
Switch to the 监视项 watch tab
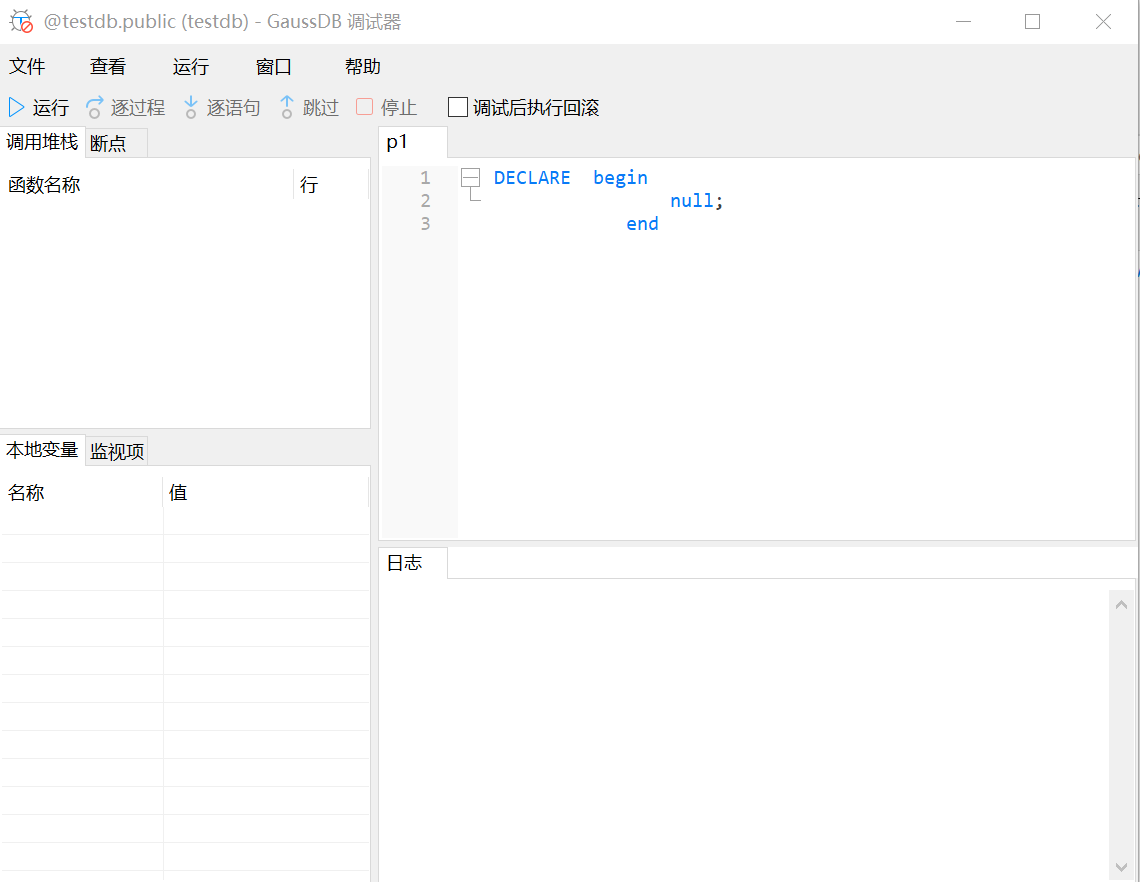[x=117, y=452]
